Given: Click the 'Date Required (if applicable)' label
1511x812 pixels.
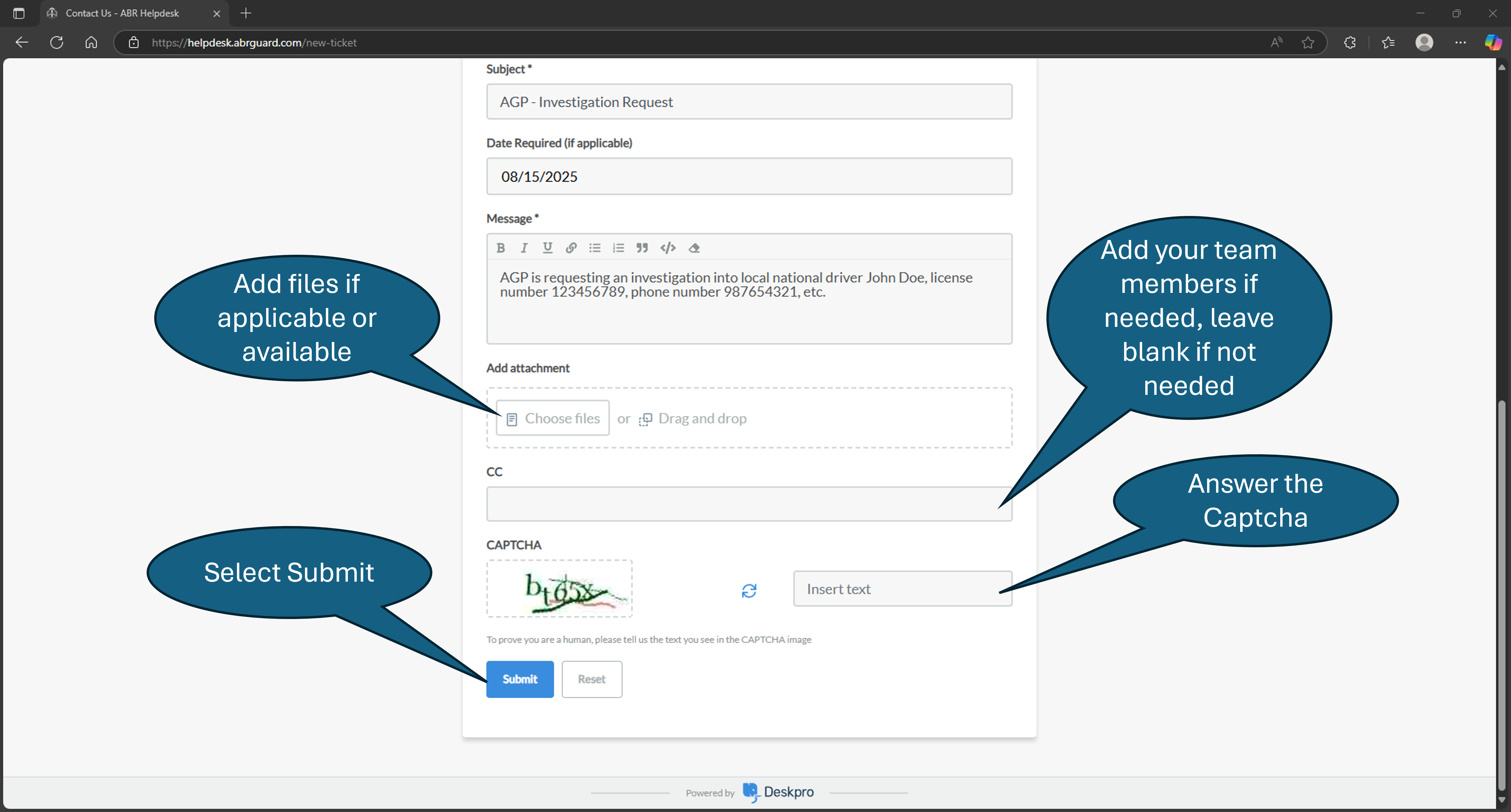Looking at the screenshot, I should coord(559,143).
